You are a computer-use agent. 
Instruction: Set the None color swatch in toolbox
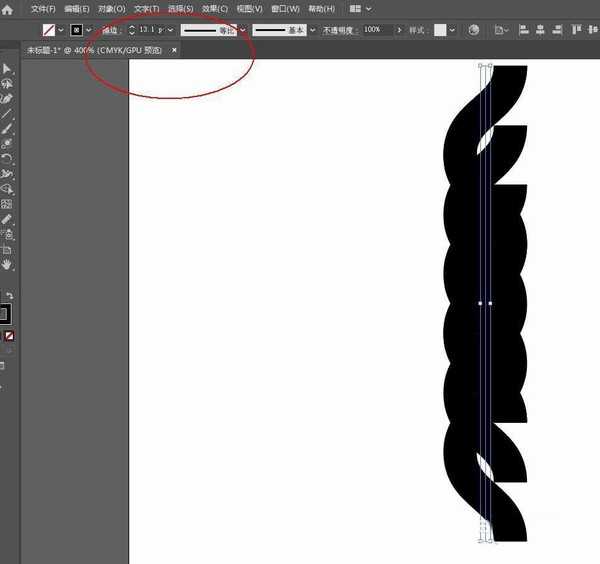pos(9,336)
